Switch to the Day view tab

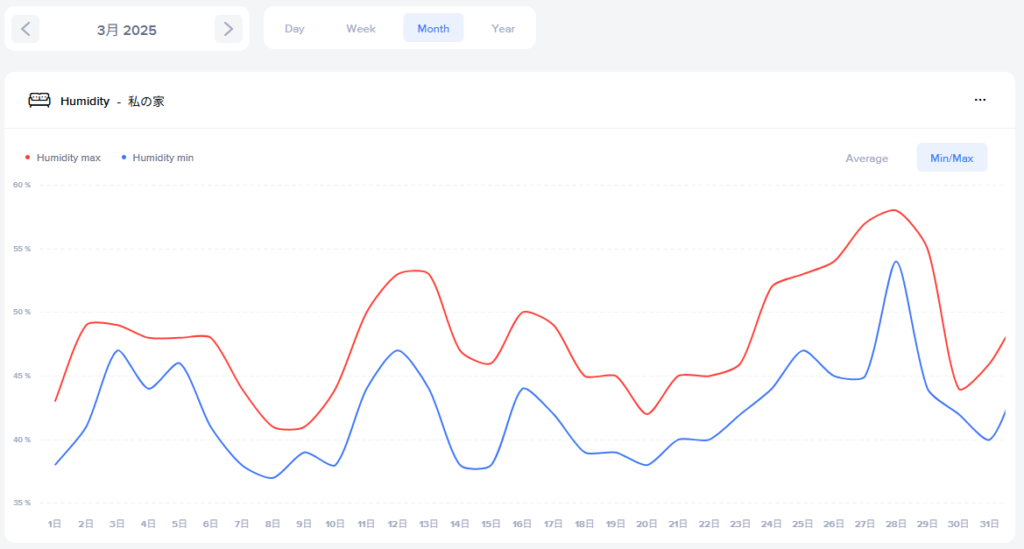coord(294,29)
